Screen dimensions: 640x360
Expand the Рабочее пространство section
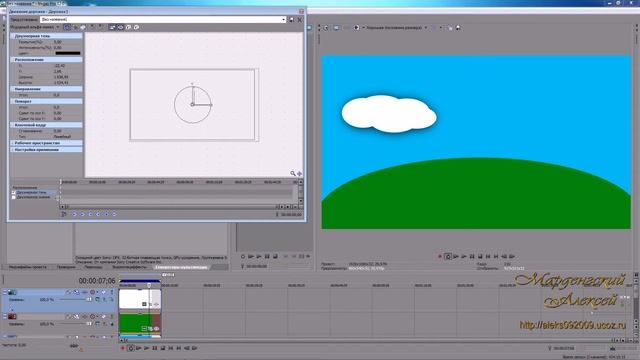point(12,143)
